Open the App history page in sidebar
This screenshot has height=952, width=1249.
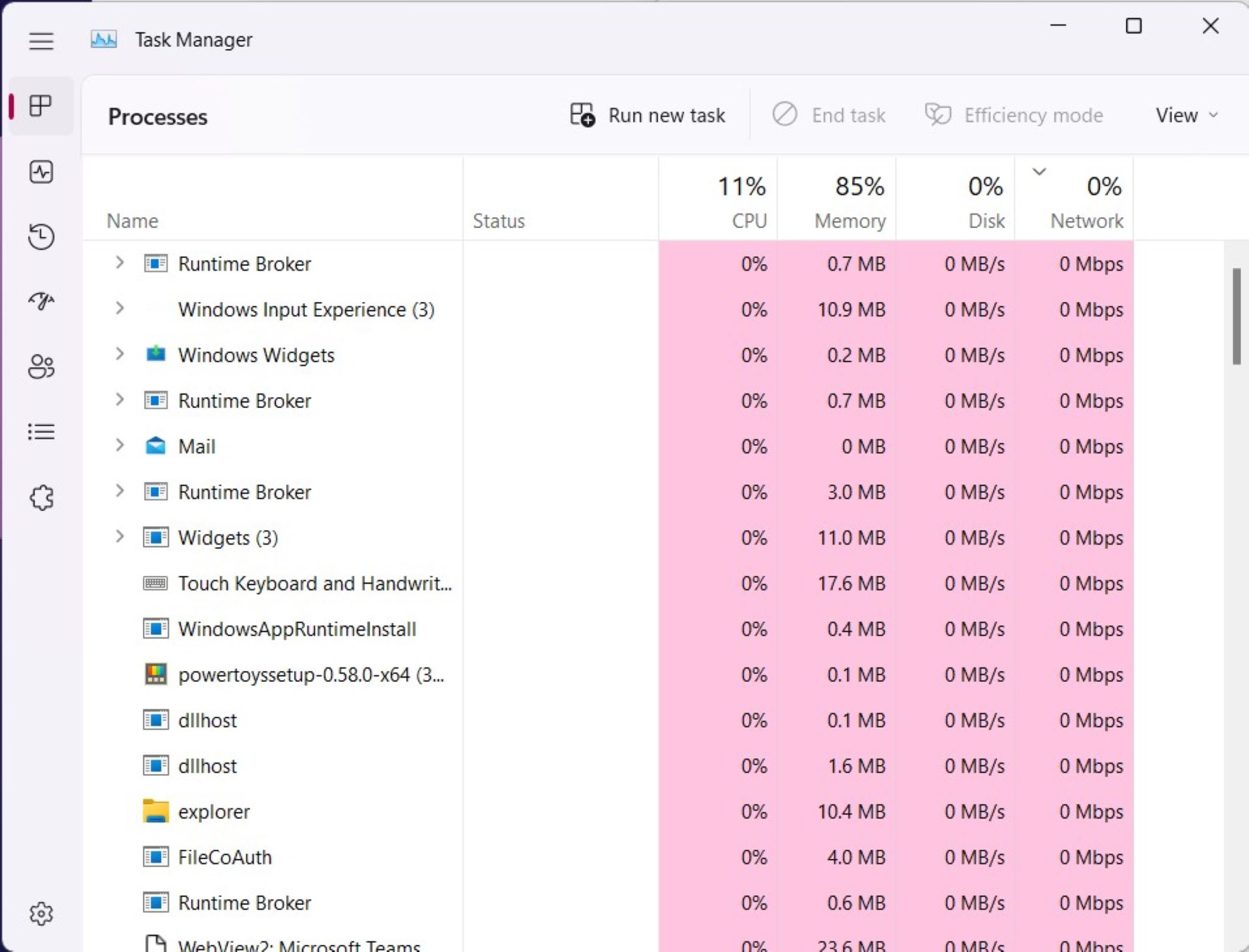(41, 237)
